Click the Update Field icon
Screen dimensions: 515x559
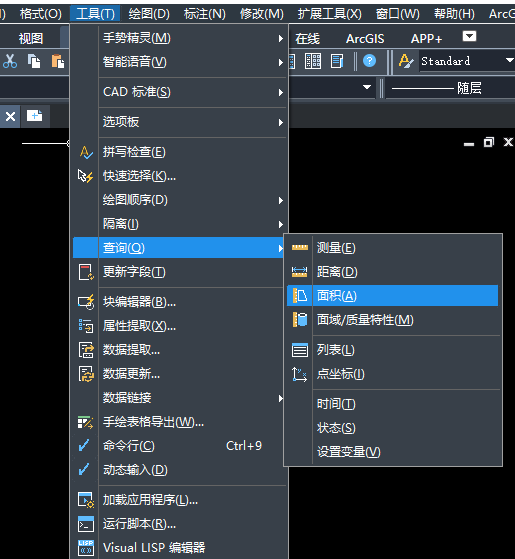(86, 272)
